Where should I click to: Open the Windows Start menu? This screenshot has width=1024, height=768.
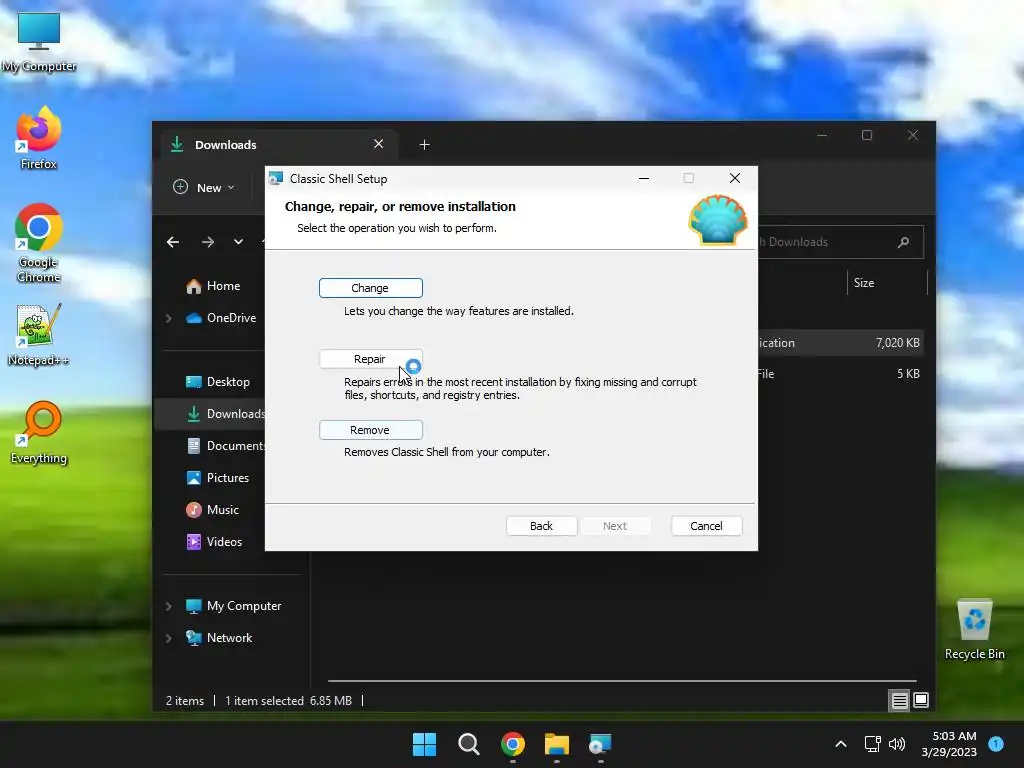424,744
